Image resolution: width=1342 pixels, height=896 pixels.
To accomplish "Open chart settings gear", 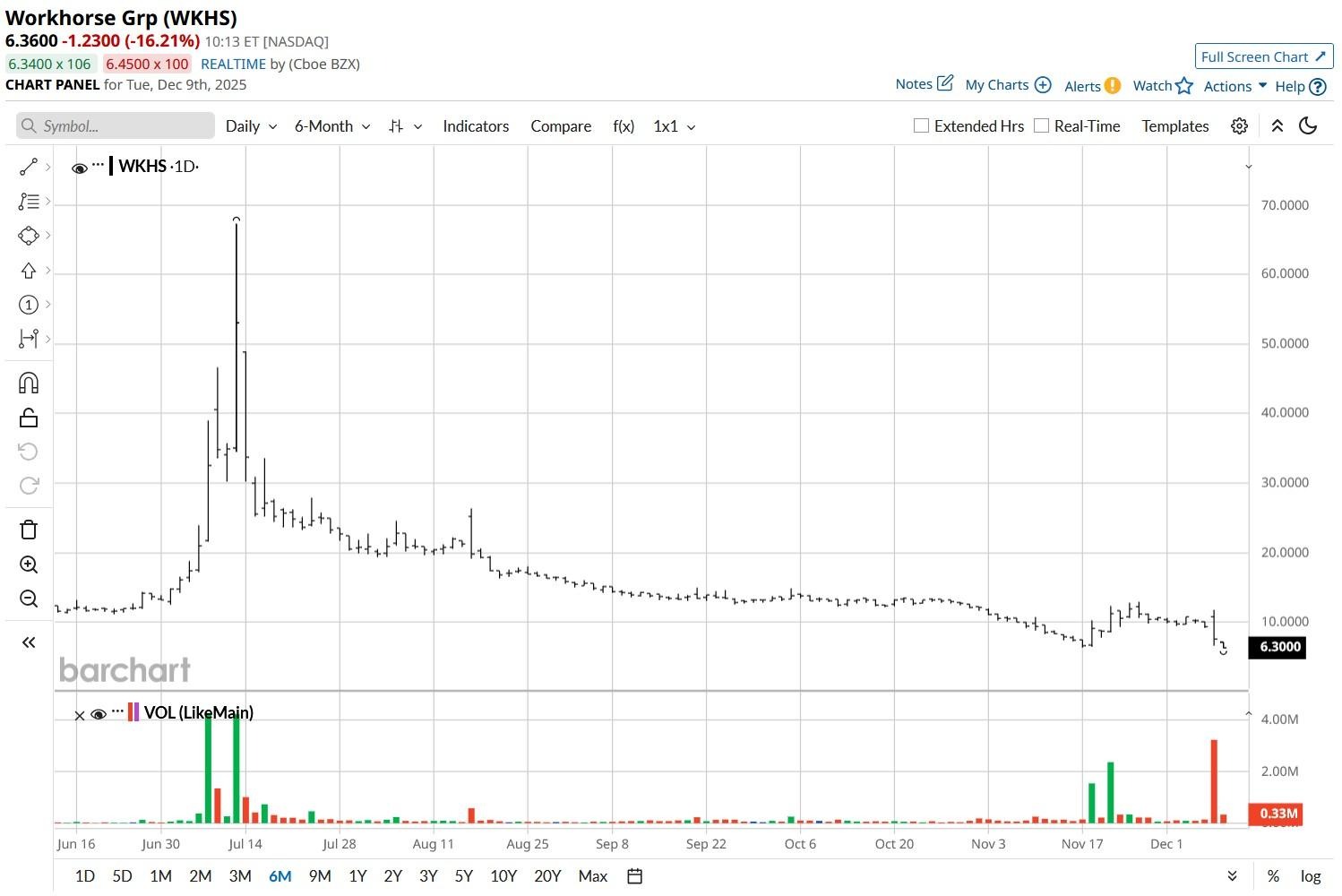I will tap(1239, 126).
